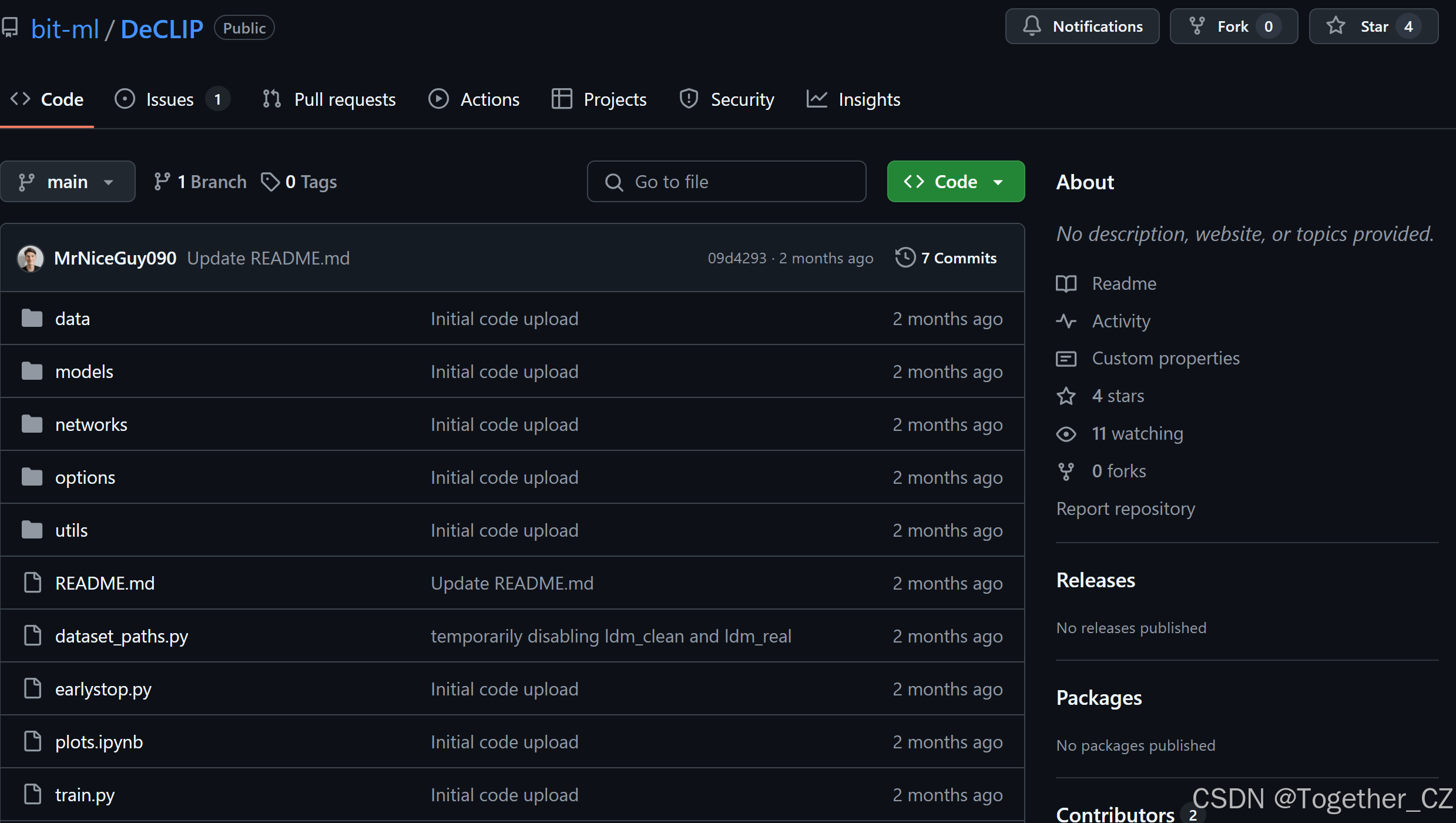The width and height of the screenshot is (1456, 823).
Task: Open MrNiceGuy090's avatar
Action: tap(31, 258)
